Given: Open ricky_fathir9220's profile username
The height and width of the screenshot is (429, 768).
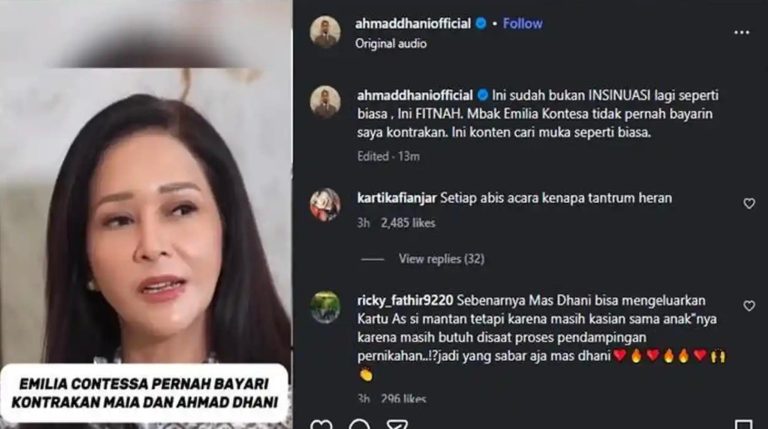Looking at the screenshot, I should point(405,300).
